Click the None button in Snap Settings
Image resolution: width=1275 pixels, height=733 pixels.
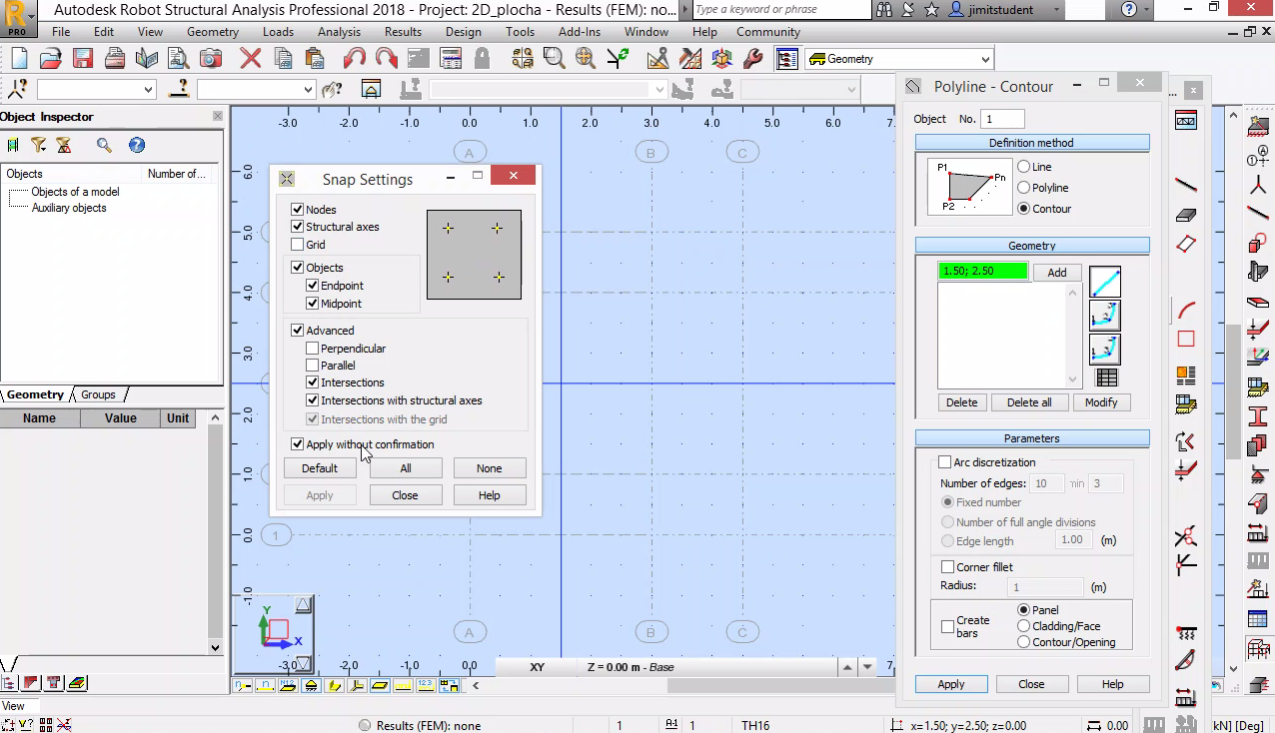tap(489, 468)
